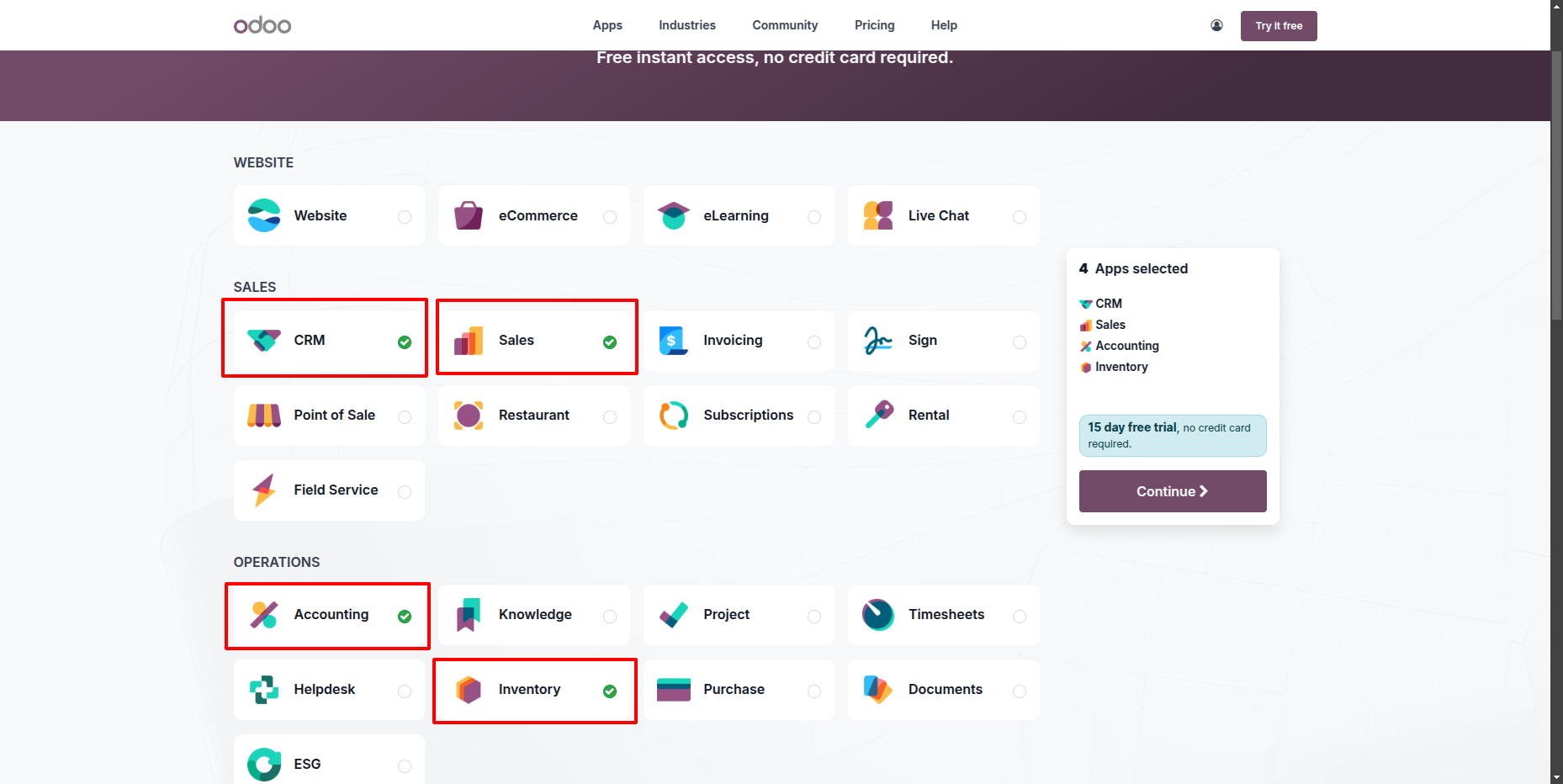Click the Rental app label
Screen dimensions: 1563x784
point(929,415)
